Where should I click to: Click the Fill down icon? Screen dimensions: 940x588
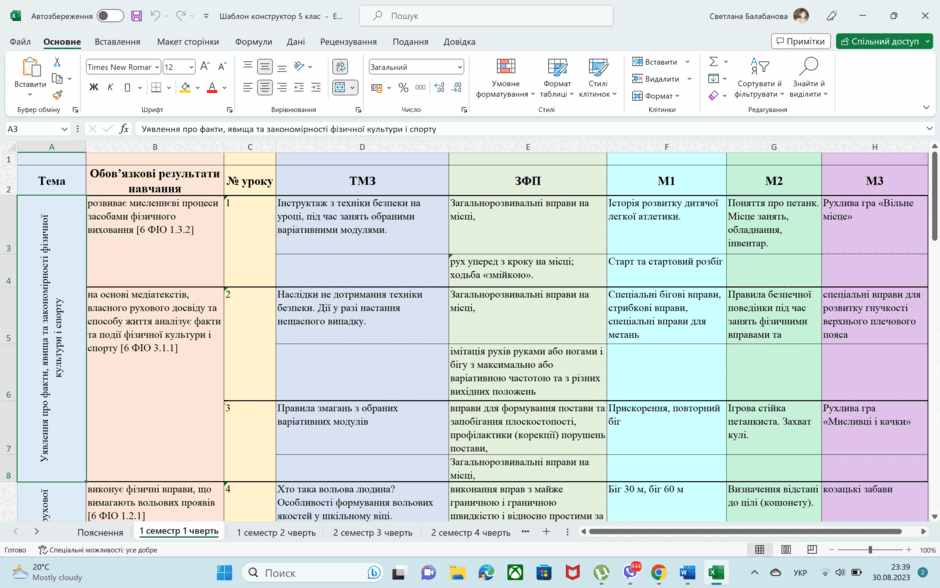(x=713, y=79)
